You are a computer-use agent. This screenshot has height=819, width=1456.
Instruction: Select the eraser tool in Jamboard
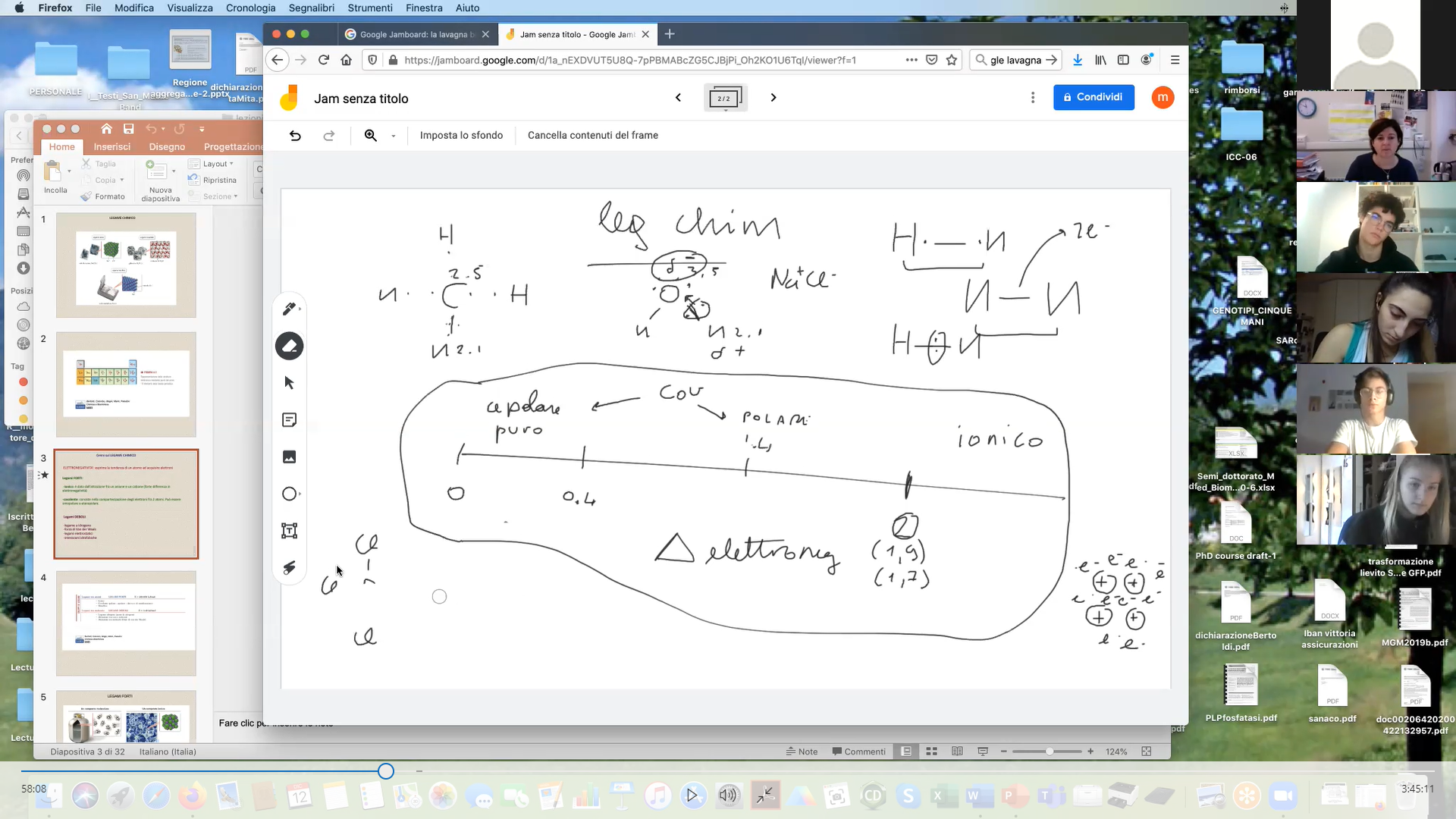pos(289,347)
